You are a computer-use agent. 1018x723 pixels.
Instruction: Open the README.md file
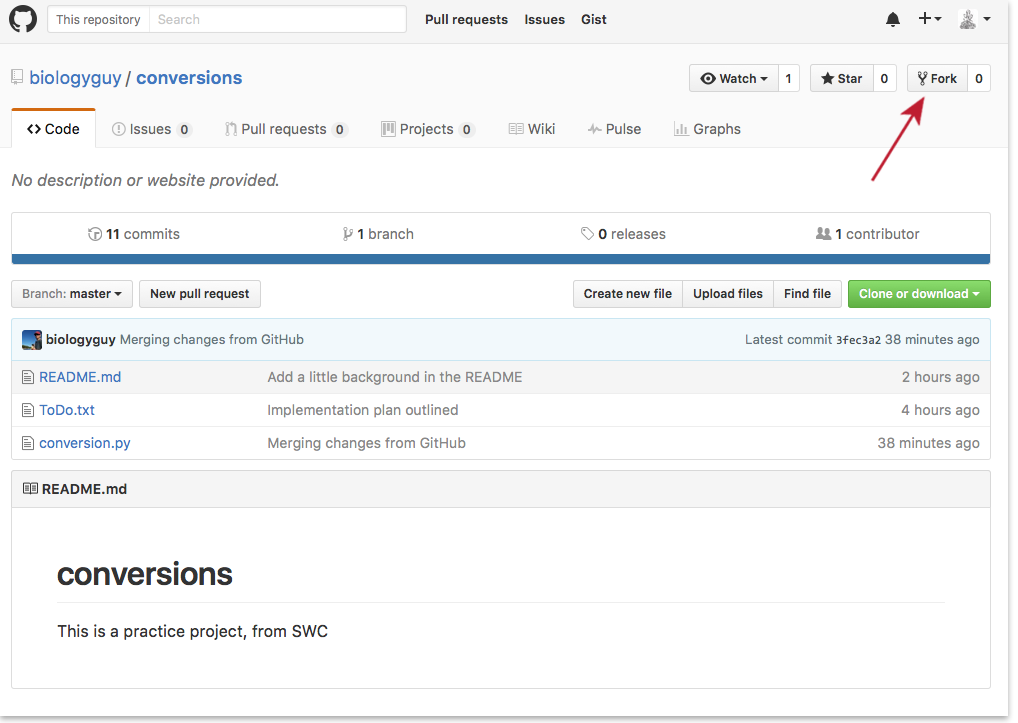coord(80,377)
